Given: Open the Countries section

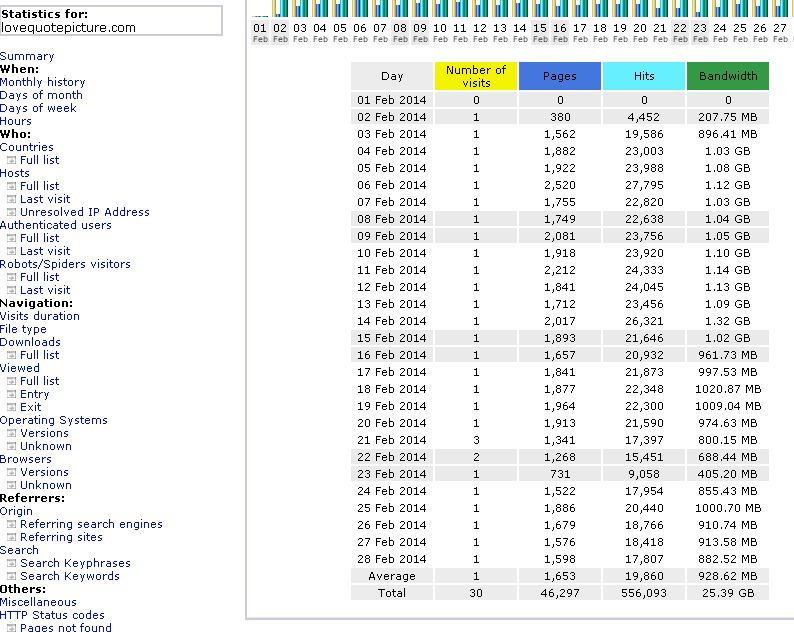Looking at the screenshot, I should (x=27, y=147).
